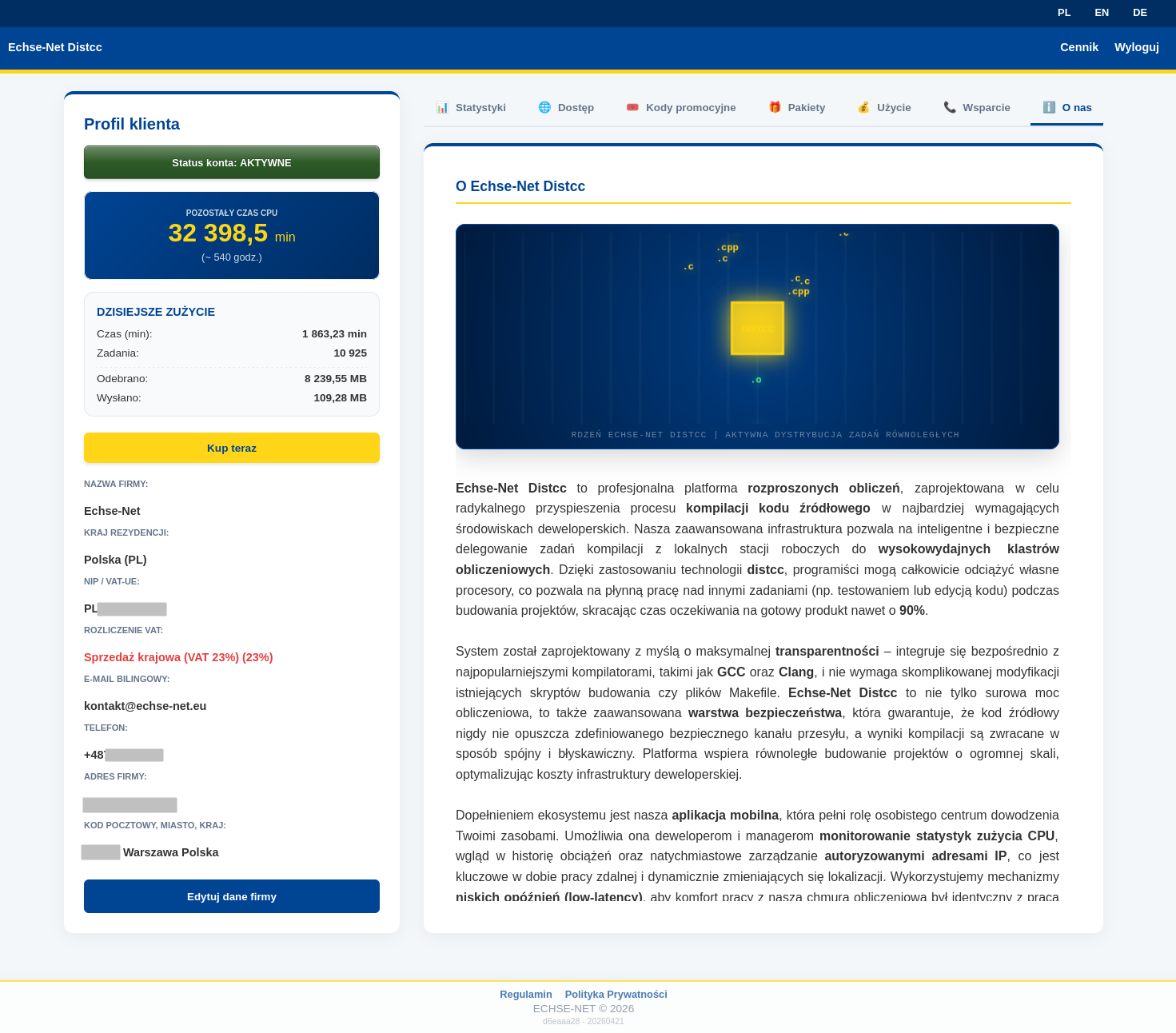The height and width of the screenshot is (1033, 1176).
Task: Open the Statystyki tab
Action: coord(480,108)
